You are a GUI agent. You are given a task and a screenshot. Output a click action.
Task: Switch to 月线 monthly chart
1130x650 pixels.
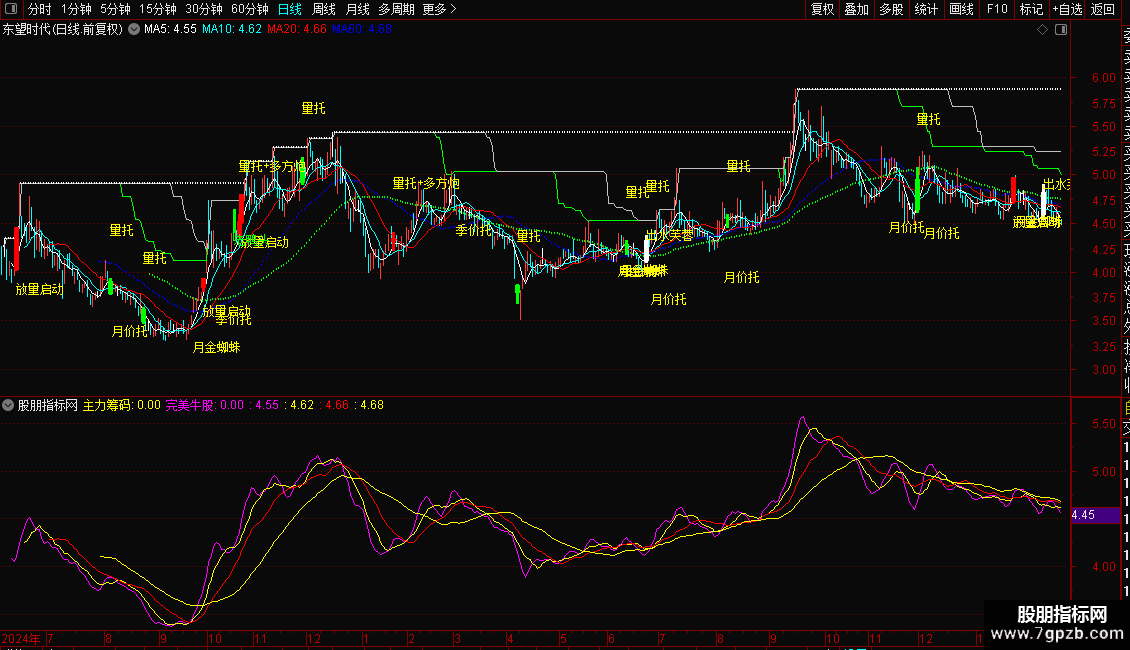point(357,9)
